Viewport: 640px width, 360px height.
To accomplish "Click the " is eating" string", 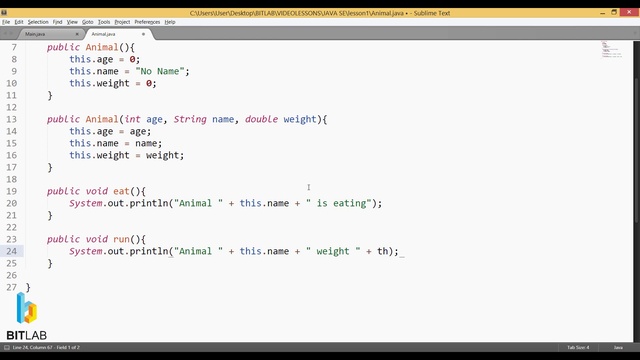I will [339, 203].
